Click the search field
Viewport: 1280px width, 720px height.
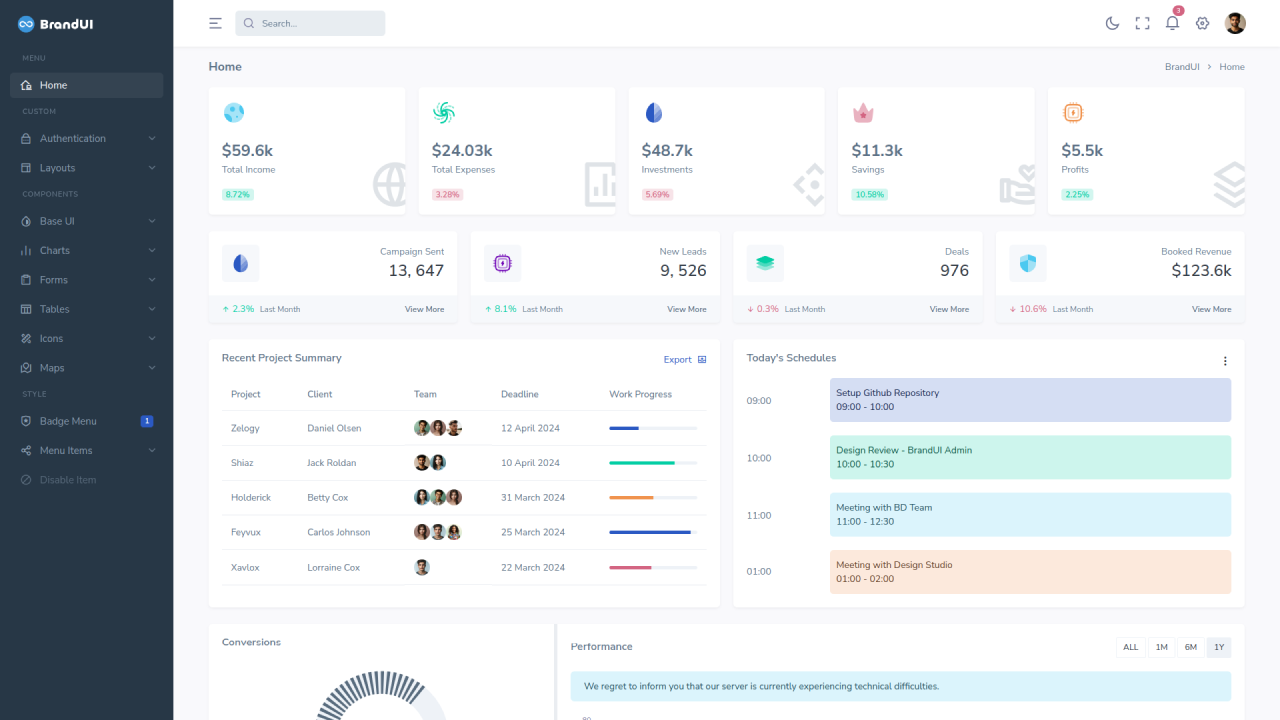(x=310, y=23)
